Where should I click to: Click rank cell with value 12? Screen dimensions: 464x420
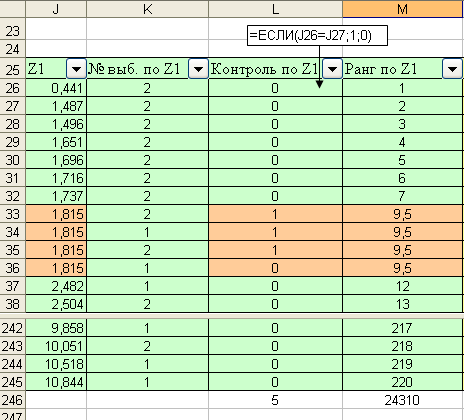(x=403, y=286)
